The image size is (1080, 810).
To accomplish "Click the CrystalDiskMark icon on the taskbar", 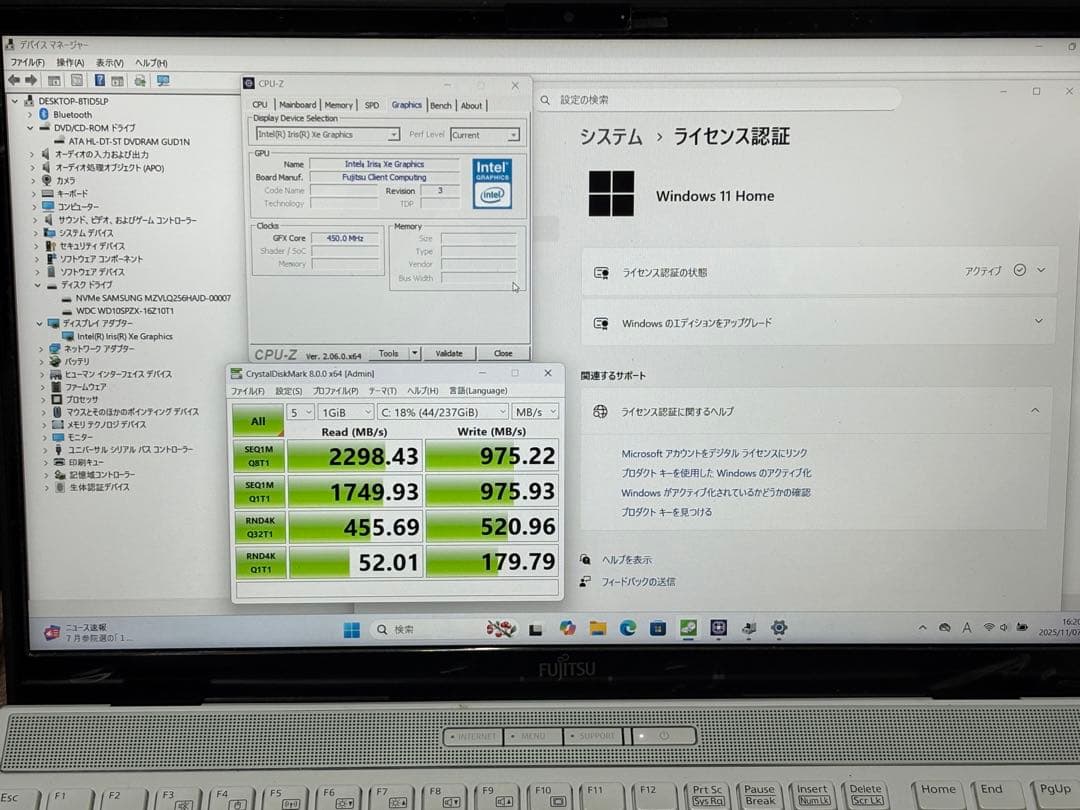I will [x=688, y=628].
